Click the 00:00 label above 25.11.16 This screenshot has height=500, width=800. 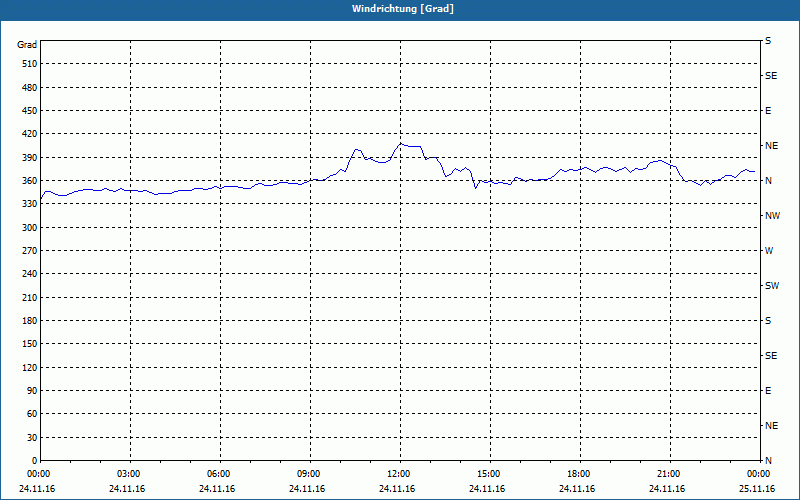[x=758, y=474]
